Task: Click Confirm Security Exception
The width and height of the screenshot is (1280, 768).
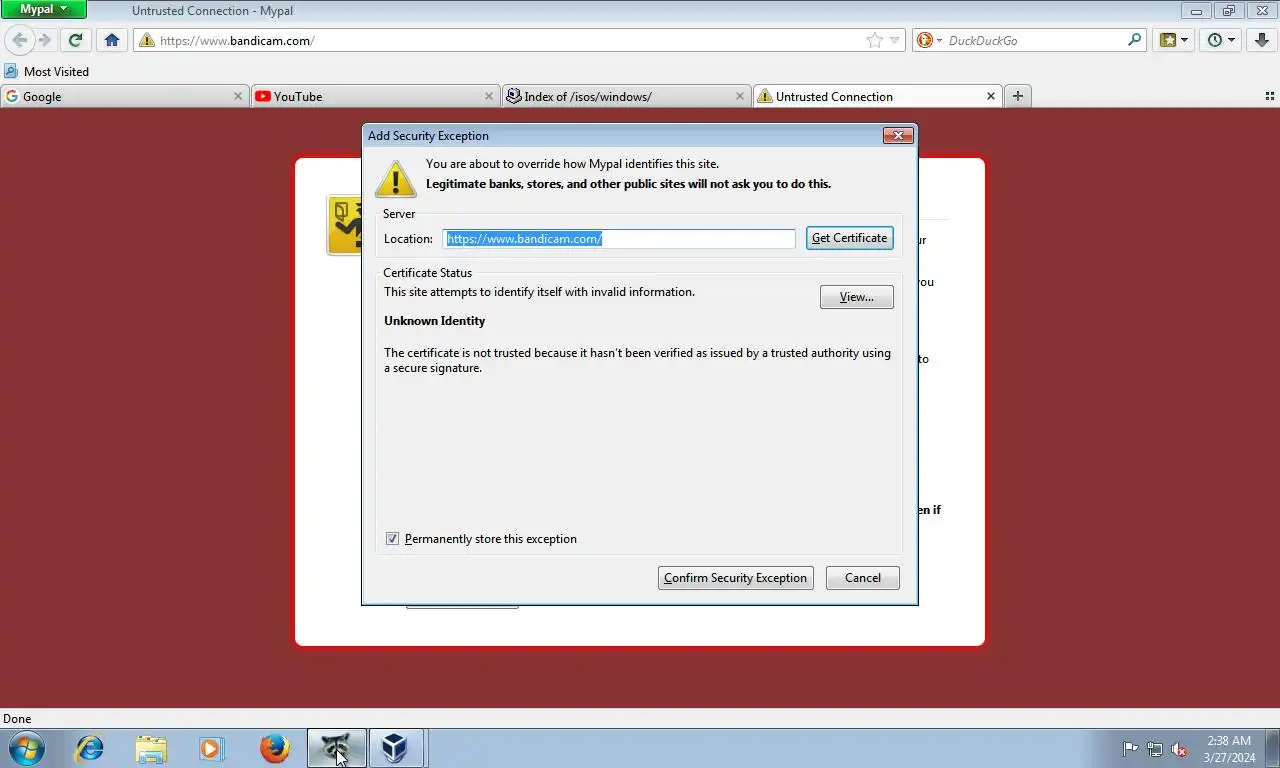Action: point(735,578)
